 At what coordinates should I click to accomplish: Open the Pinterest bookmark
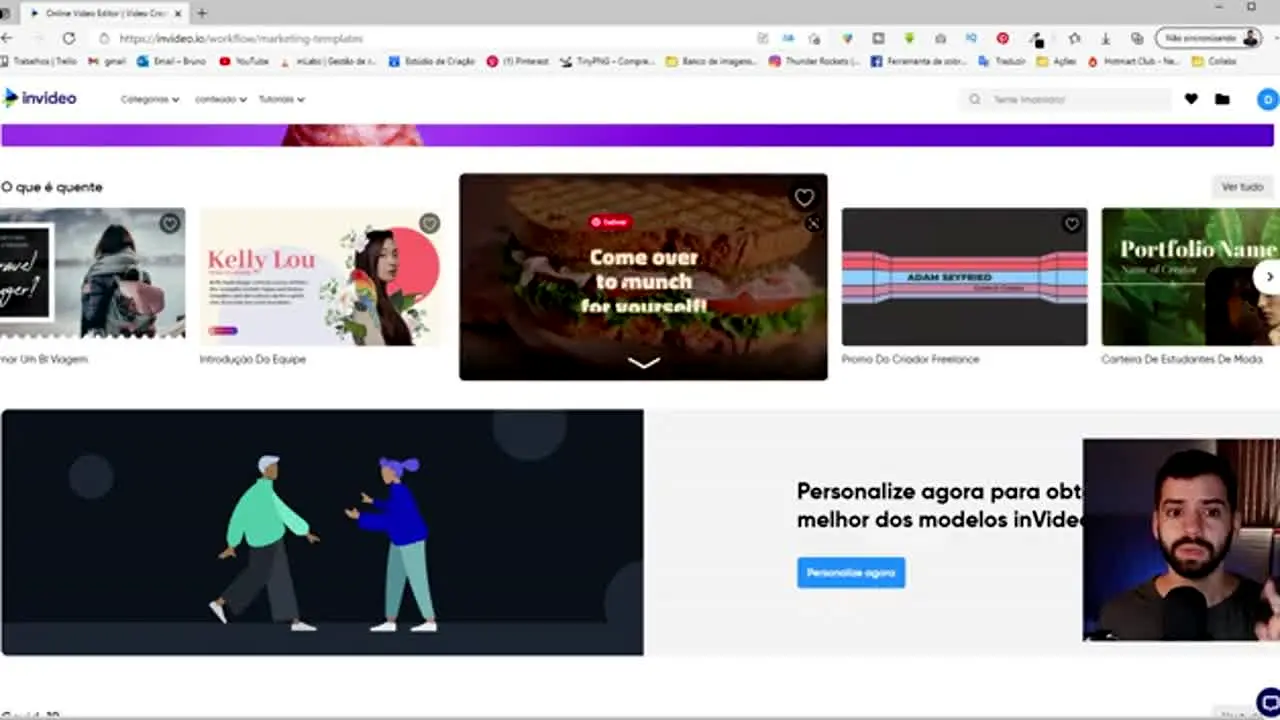[517, 61]
